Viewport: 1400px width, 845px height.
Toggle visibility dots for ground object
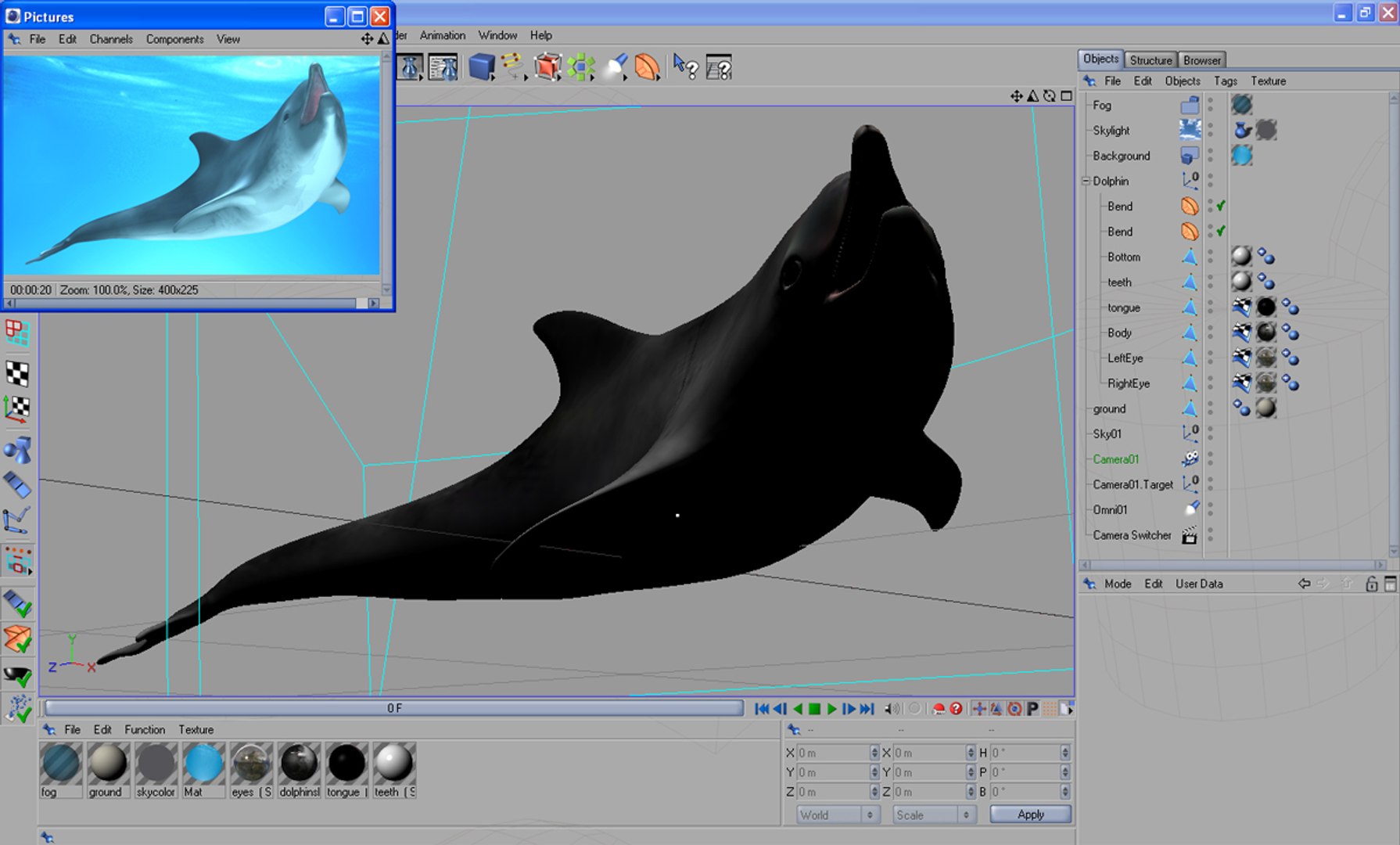[x=1210, y=408]
